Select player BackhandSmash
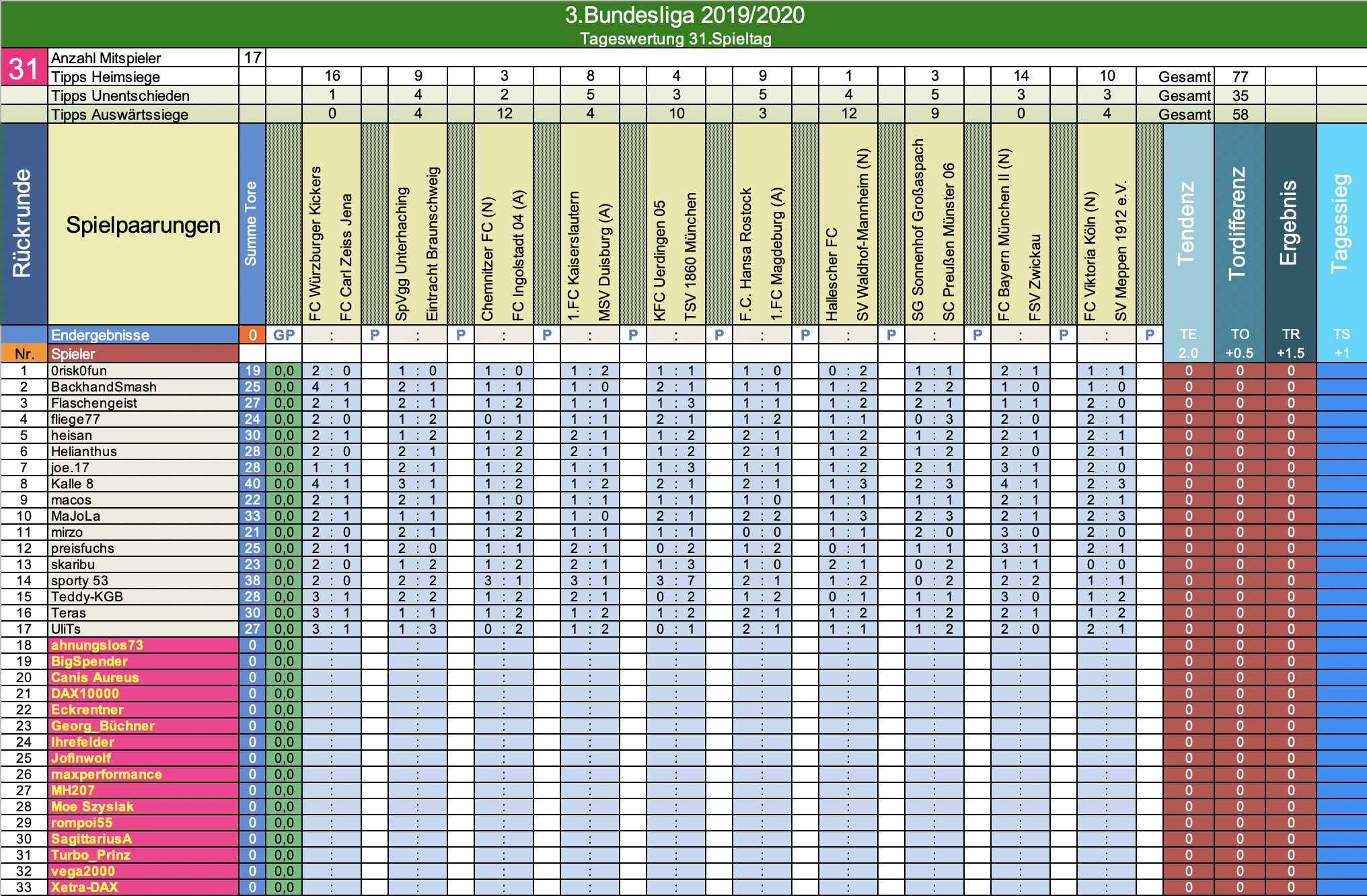 pyautogui.click(x=104, y=387)
